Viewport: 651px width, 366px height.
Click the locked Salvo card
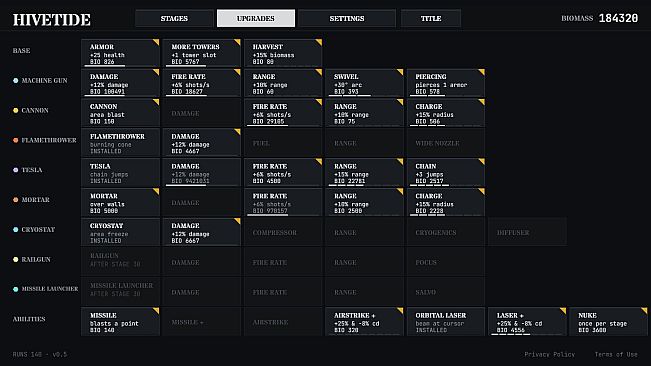coord(446,292)
